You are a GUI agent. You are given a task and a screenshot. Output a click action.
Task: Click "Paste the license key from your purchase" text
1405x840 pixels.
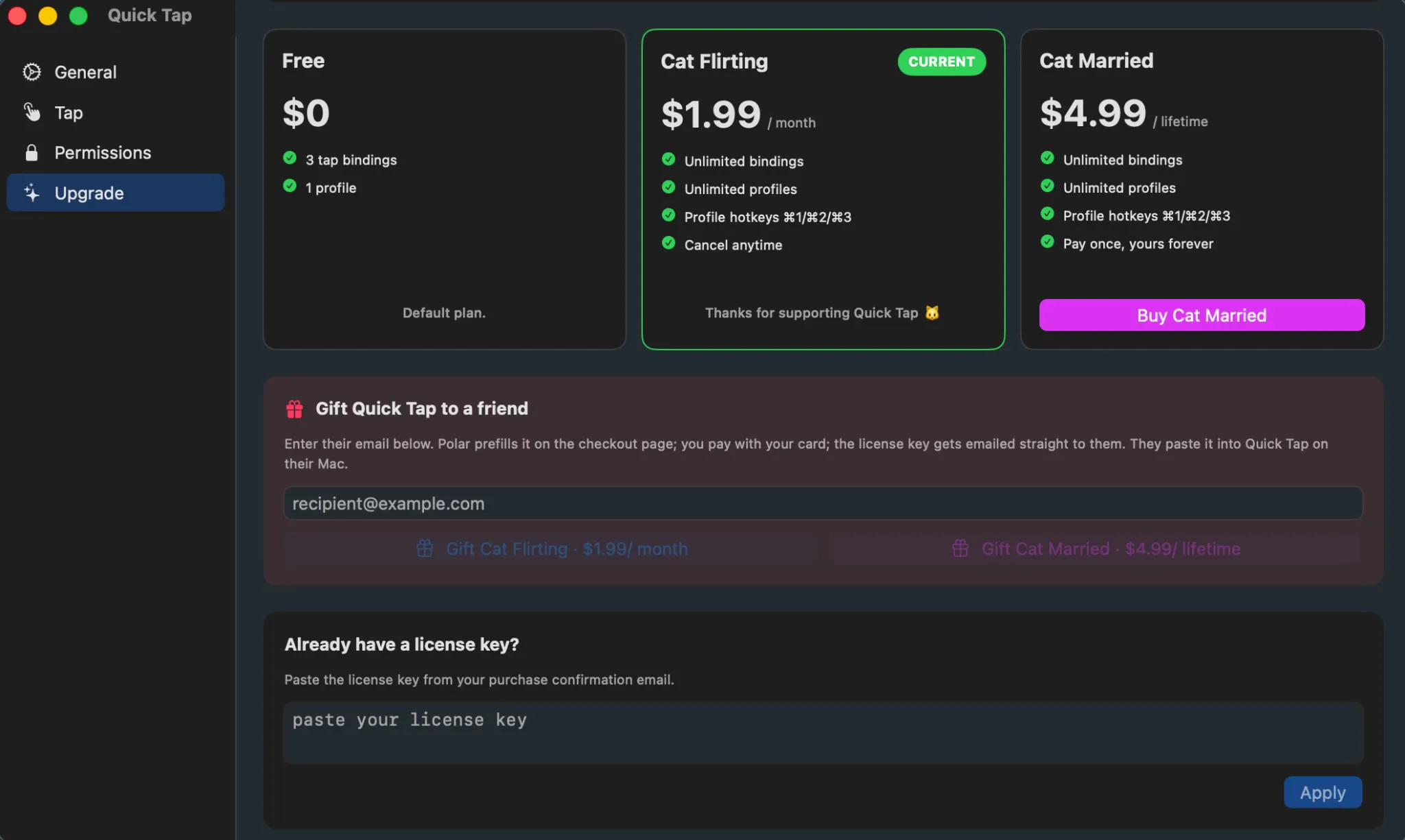[x=479, y=680]
